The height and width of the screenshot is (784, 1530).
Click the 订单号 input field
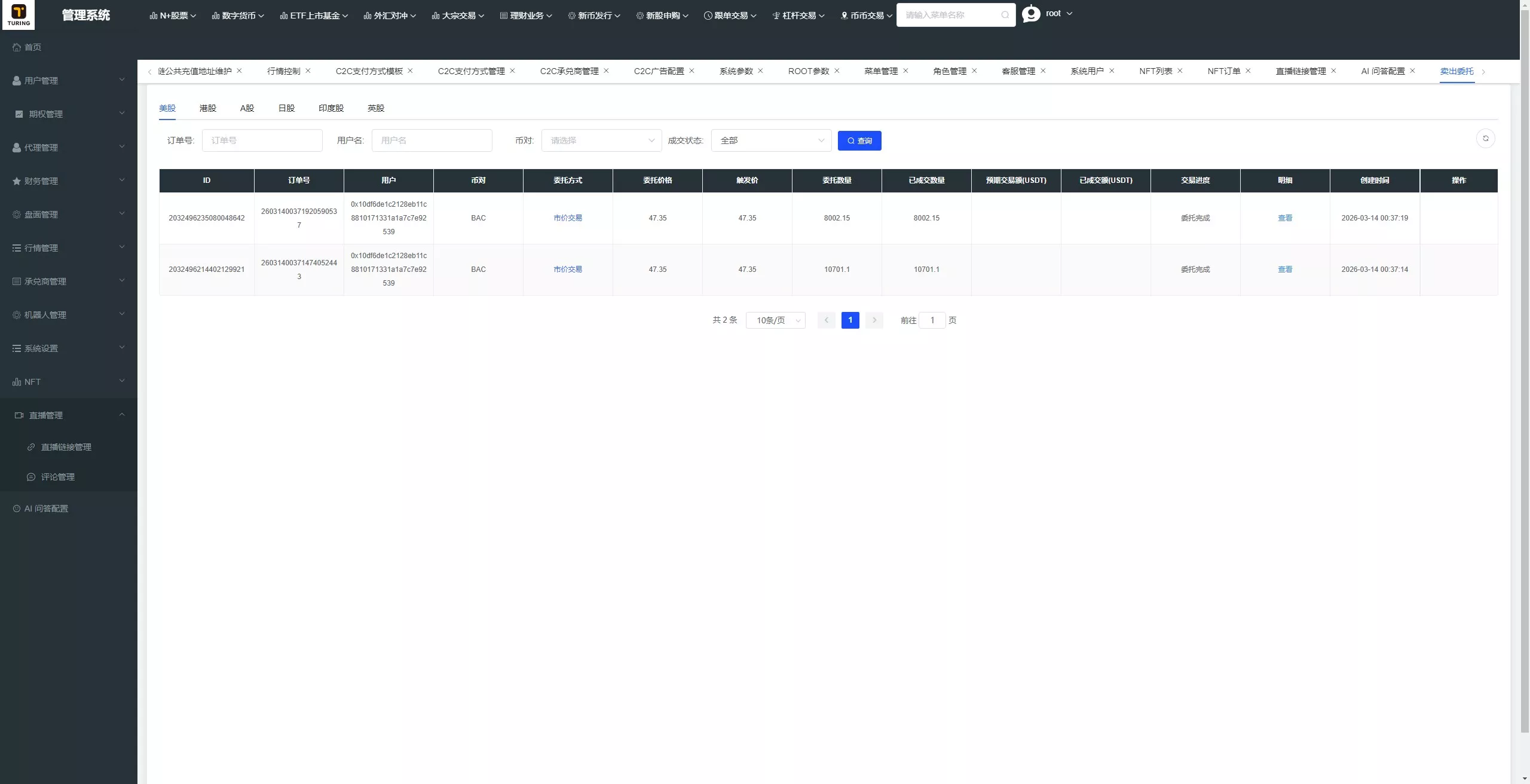click(x=262, y=140)
